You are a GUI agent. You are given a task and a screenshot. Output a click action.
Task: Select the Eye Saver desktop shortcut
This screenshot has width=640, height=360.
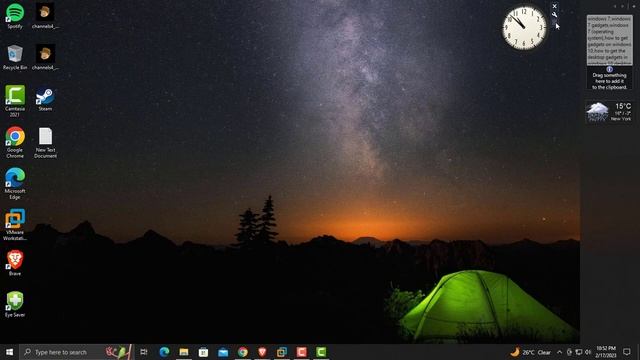pyautogui.click(x=15, y=304)
